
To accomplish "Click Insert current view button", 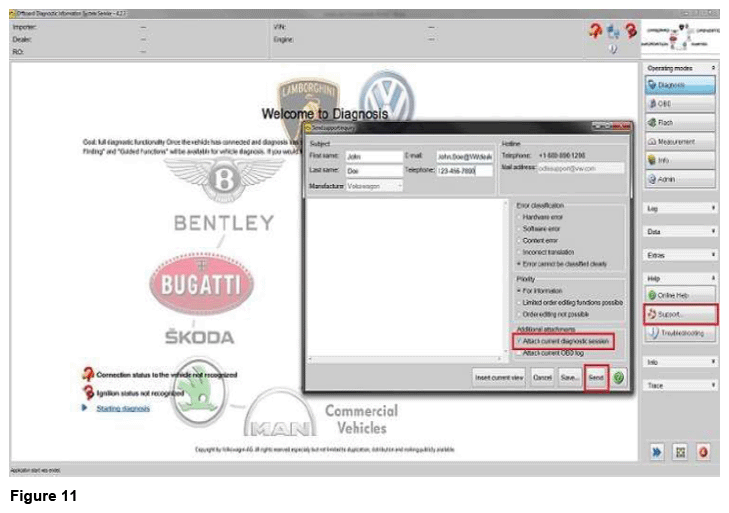I will 499,378.
